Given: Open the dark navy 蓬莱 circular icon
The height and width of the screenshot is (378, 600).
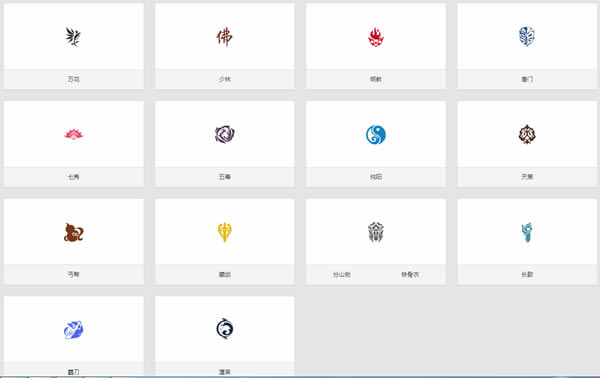Looking at the screenshot, I should 225,329.
